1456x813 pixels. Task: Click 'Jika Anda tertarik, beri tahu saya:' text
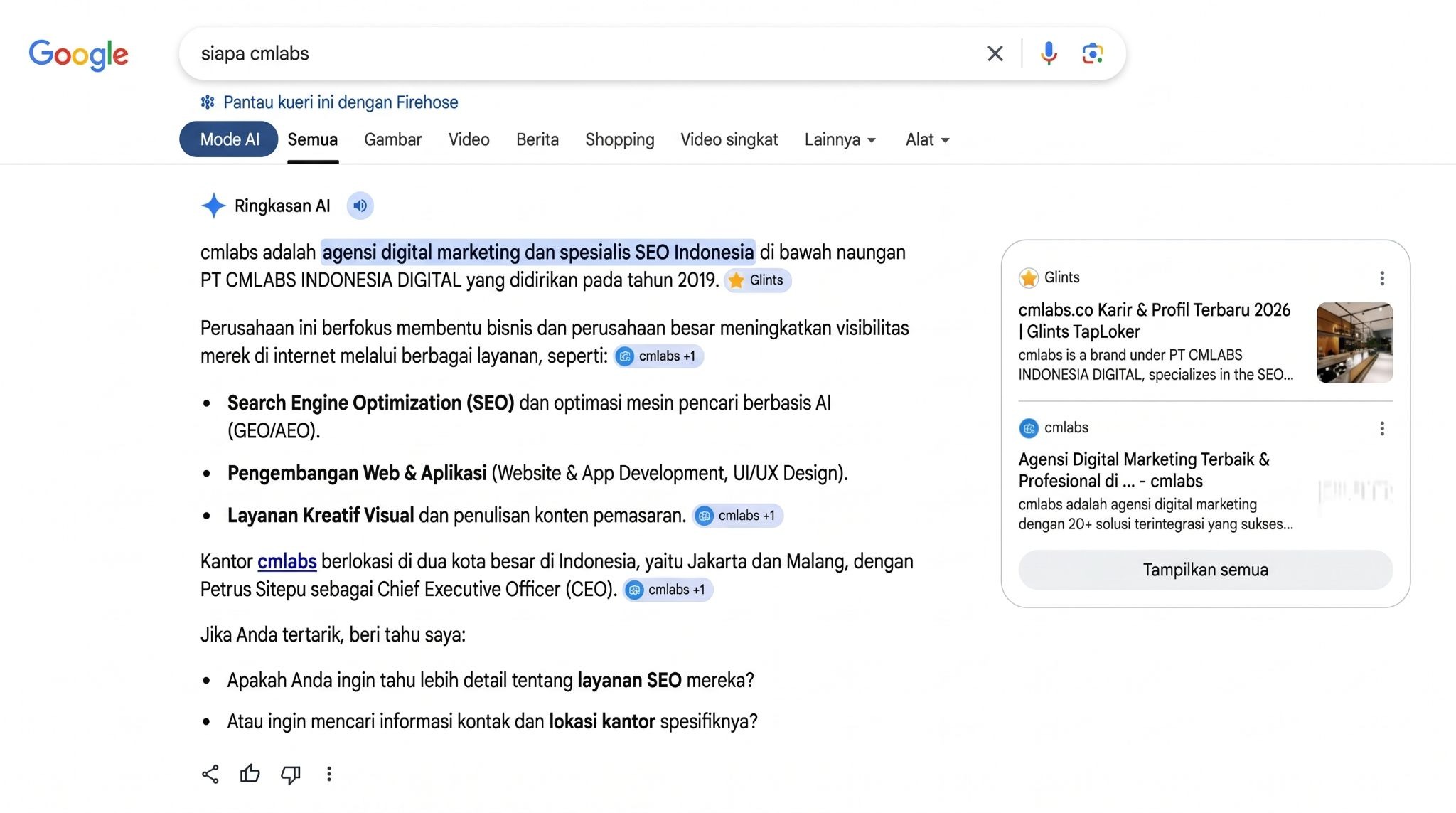coord(333,634)
